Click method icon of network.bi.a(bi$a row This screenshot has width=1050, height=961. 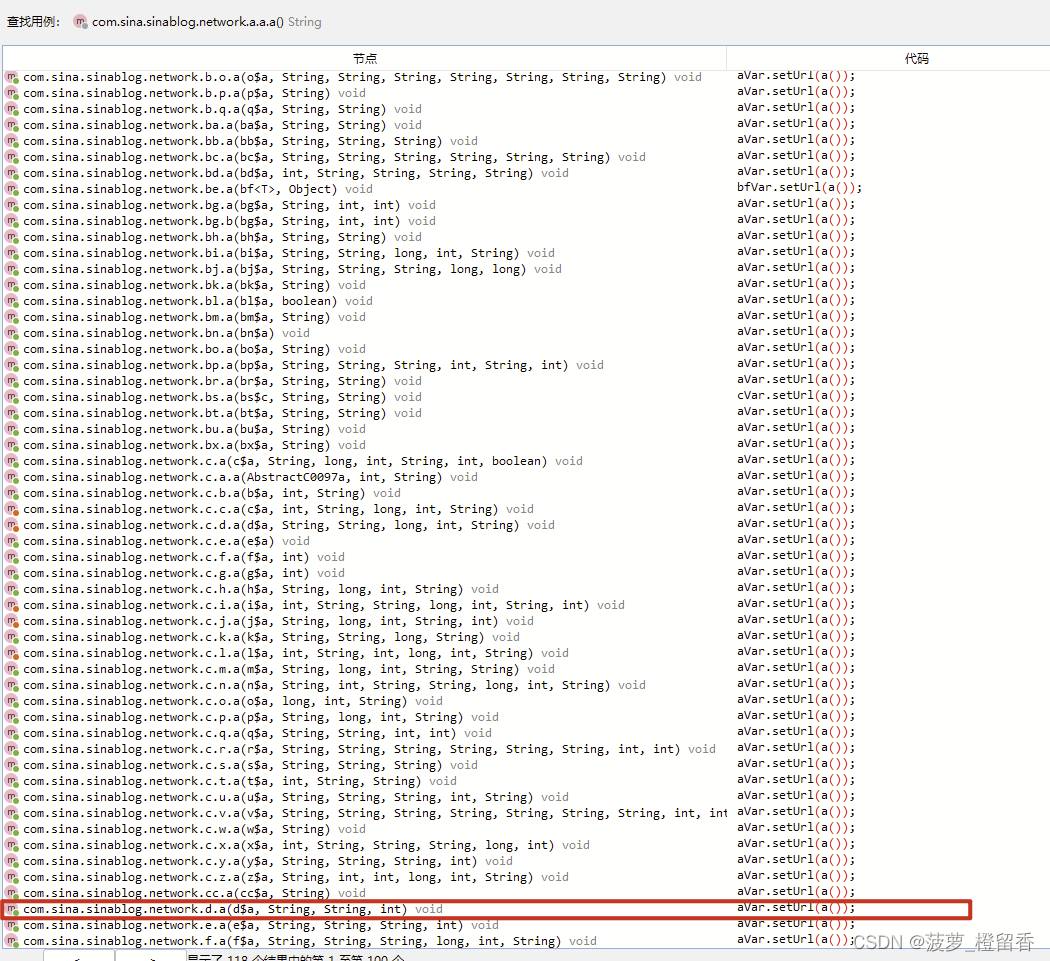pos(12,253)
